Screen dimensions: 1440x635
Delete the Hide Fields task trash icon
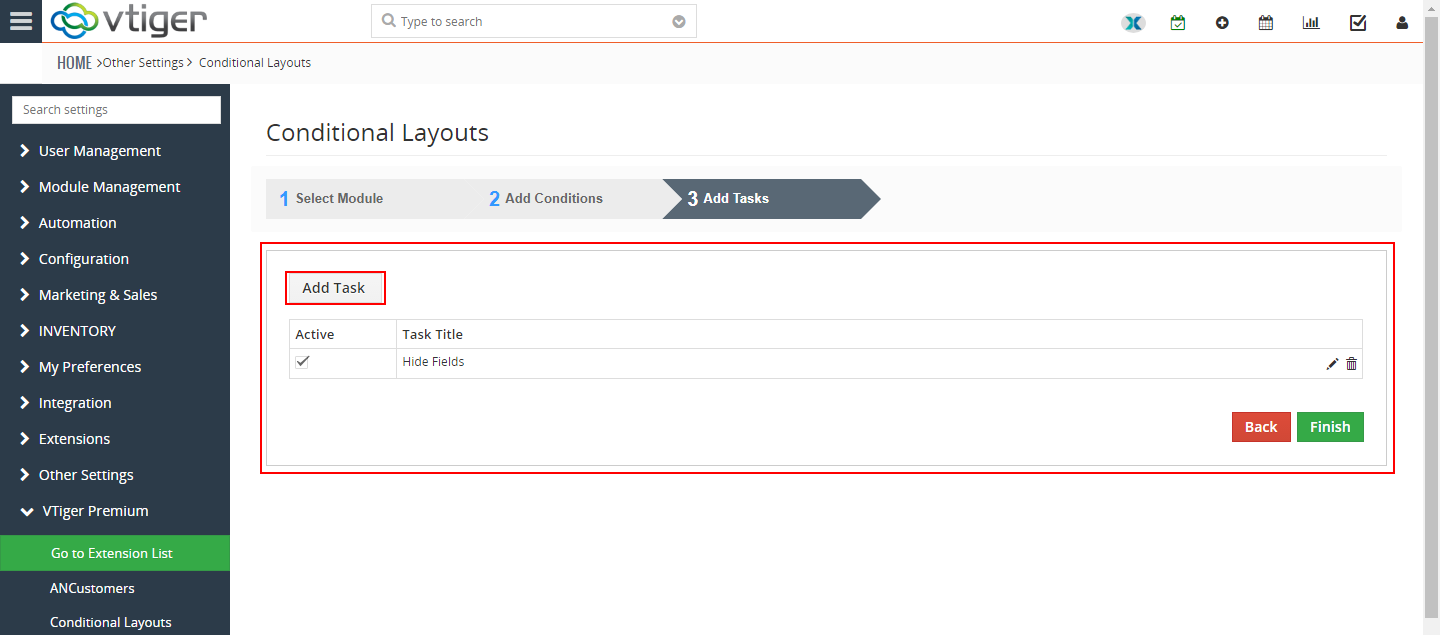[x=1351, y=364]
